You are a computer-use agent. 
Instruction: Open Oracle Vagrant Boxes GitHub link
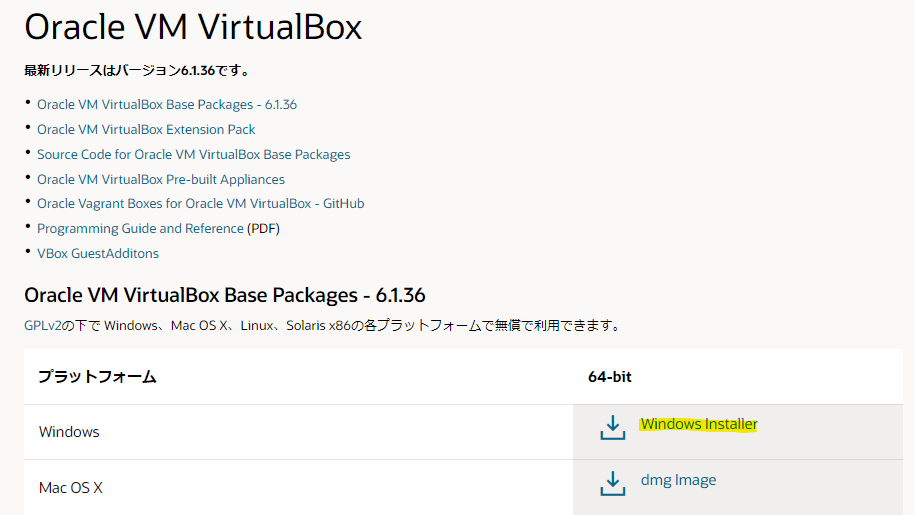point(200,204)
